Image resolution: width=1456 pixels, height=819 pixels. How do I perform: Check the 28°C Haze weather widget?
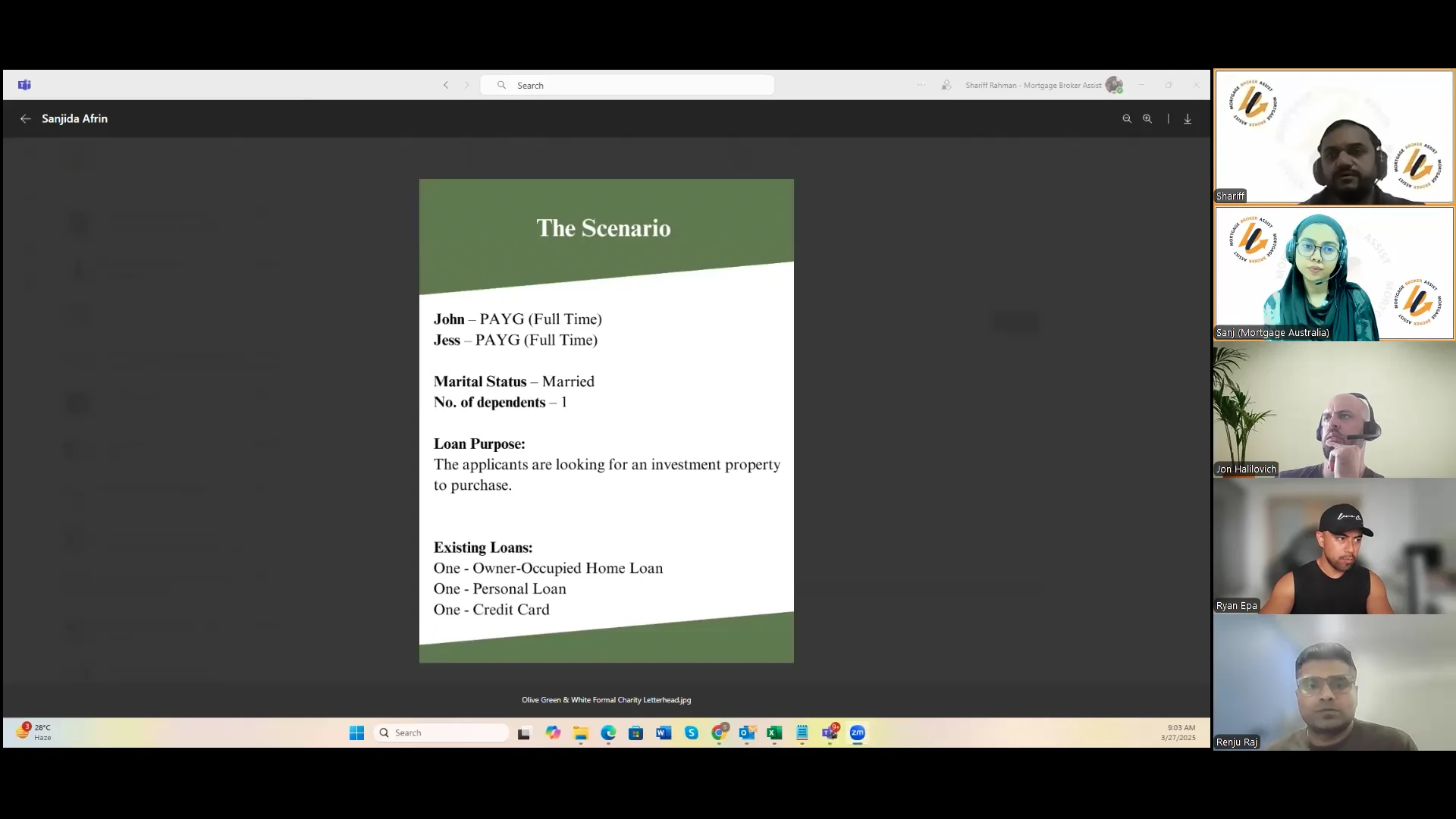[34, 733]
